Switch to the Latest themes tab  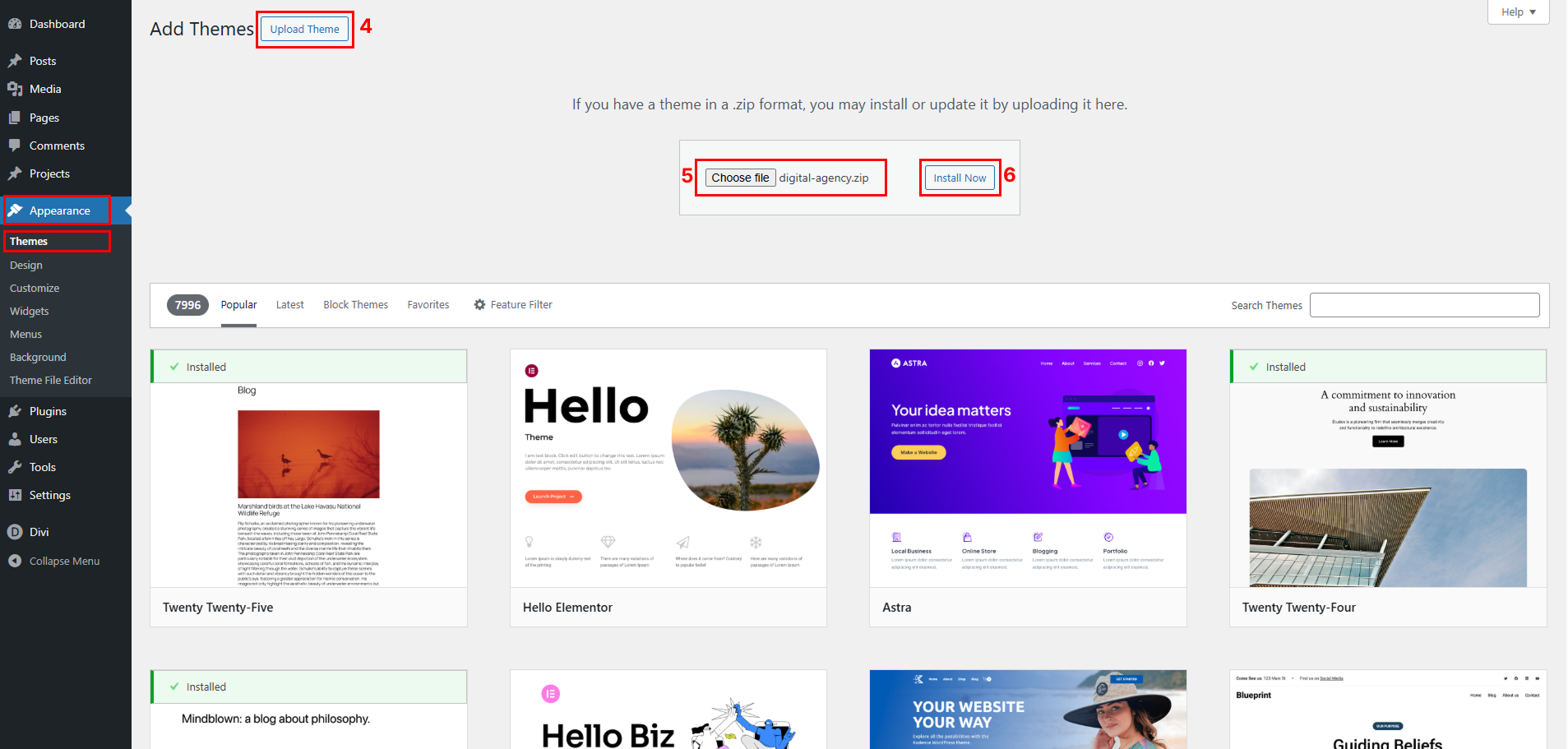(289, 305)
